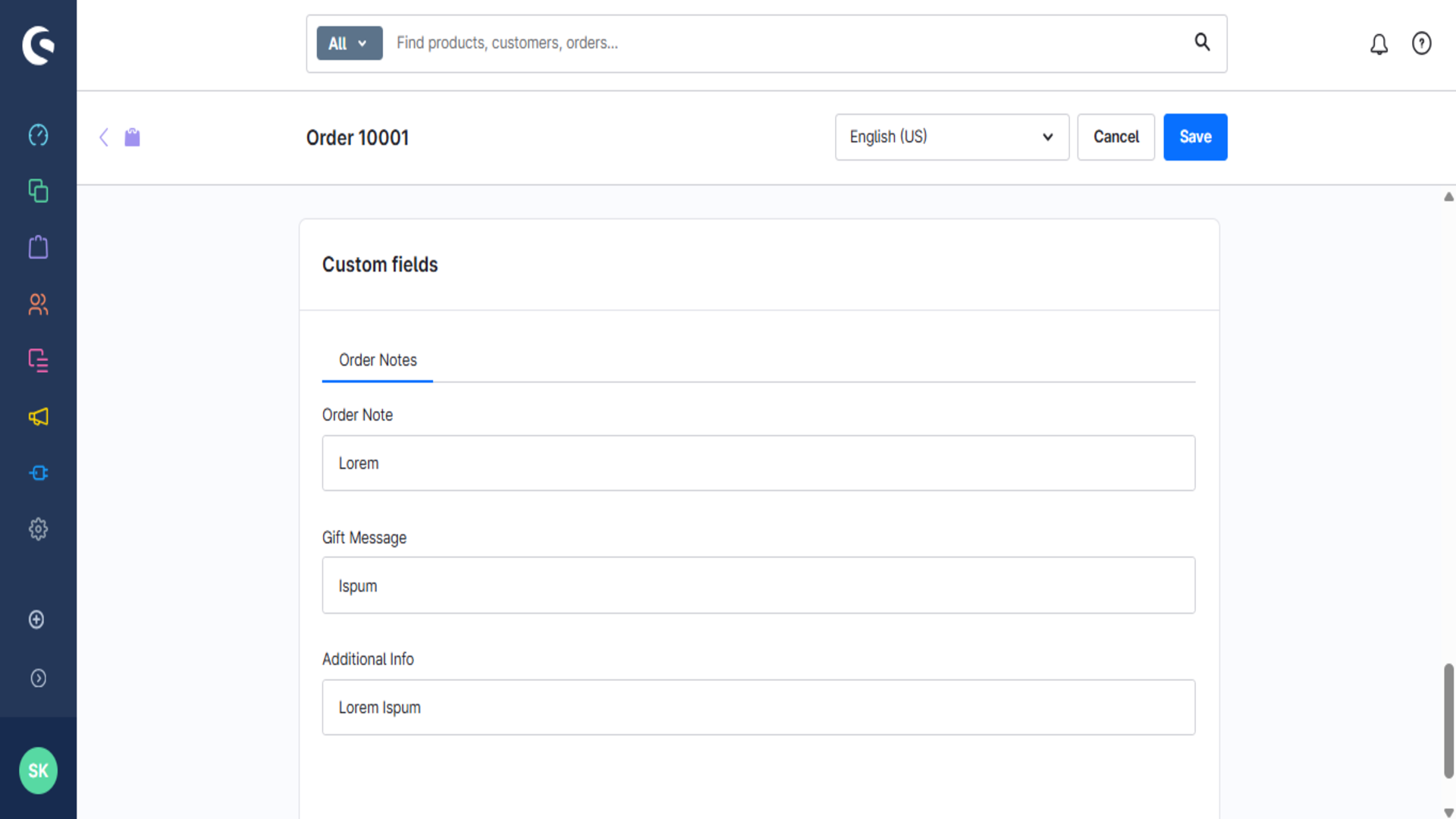Cancel editing the order

(x=1116, y=137)
